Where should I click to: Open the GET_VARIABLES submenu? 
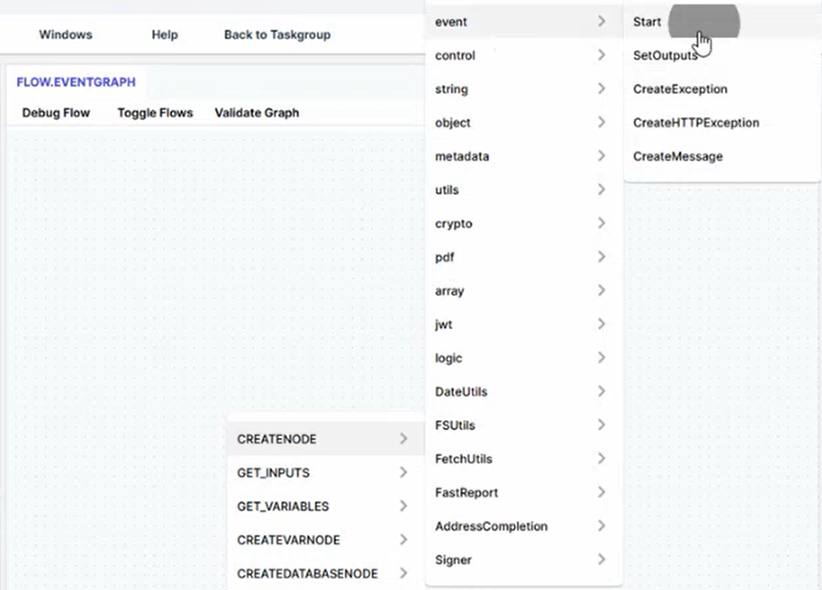point(326,506)
